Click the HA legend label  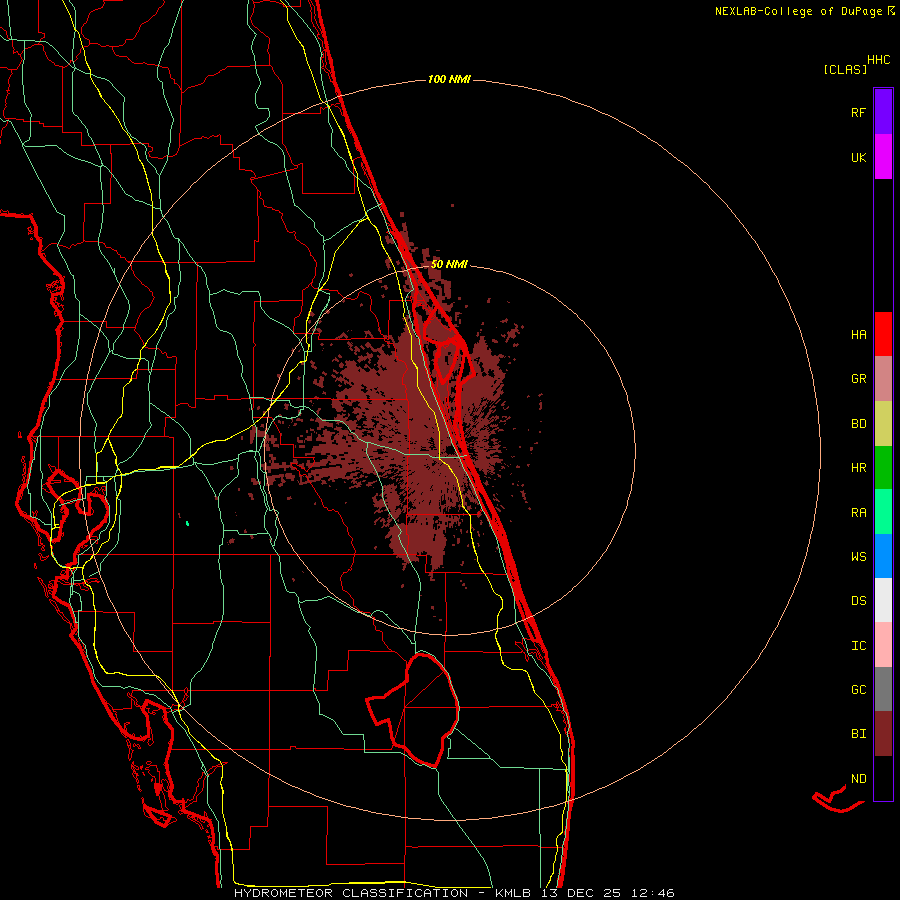coord(858,335)
